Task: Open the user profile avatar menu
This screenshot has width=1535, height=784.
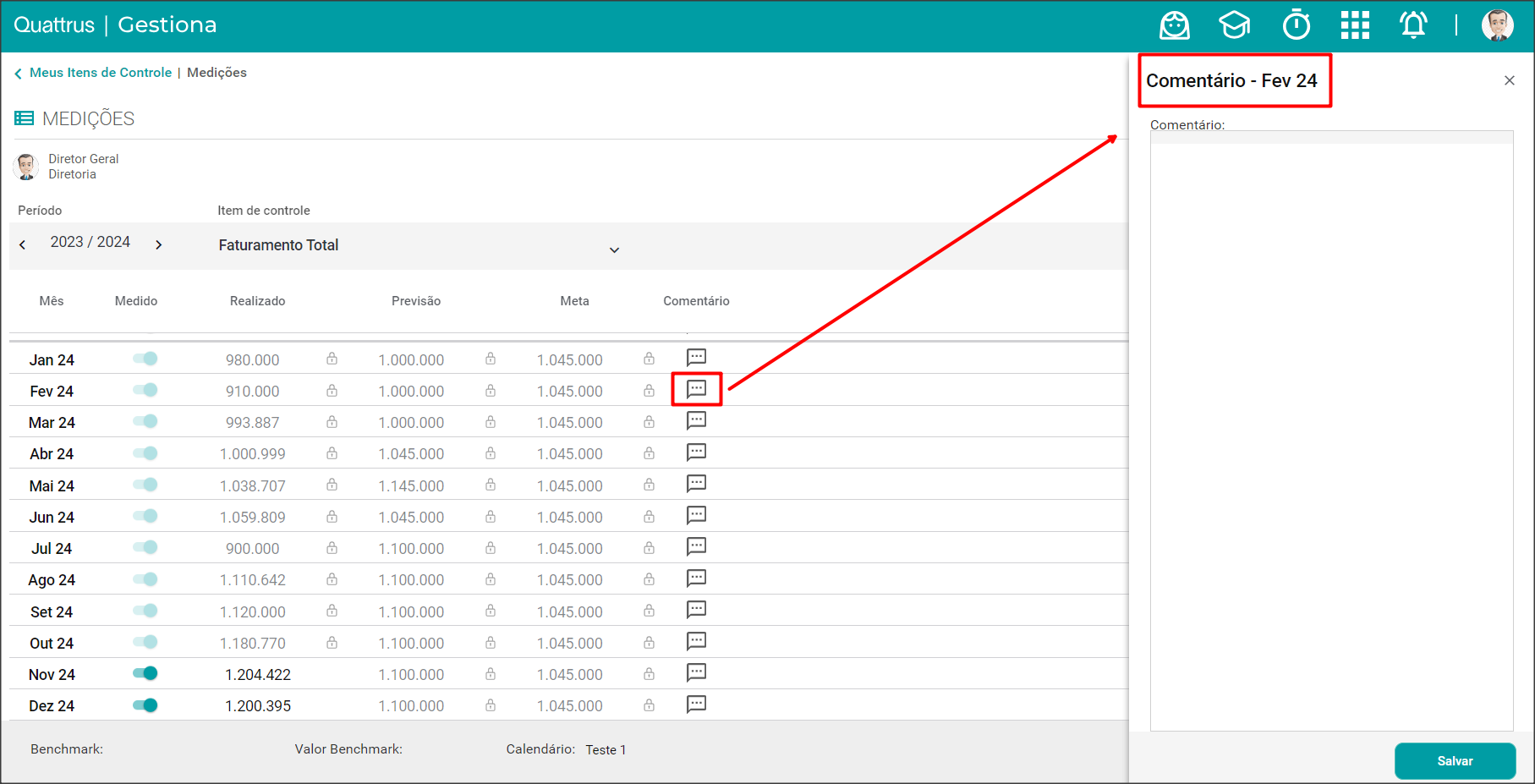Action: pos(1497,25)
